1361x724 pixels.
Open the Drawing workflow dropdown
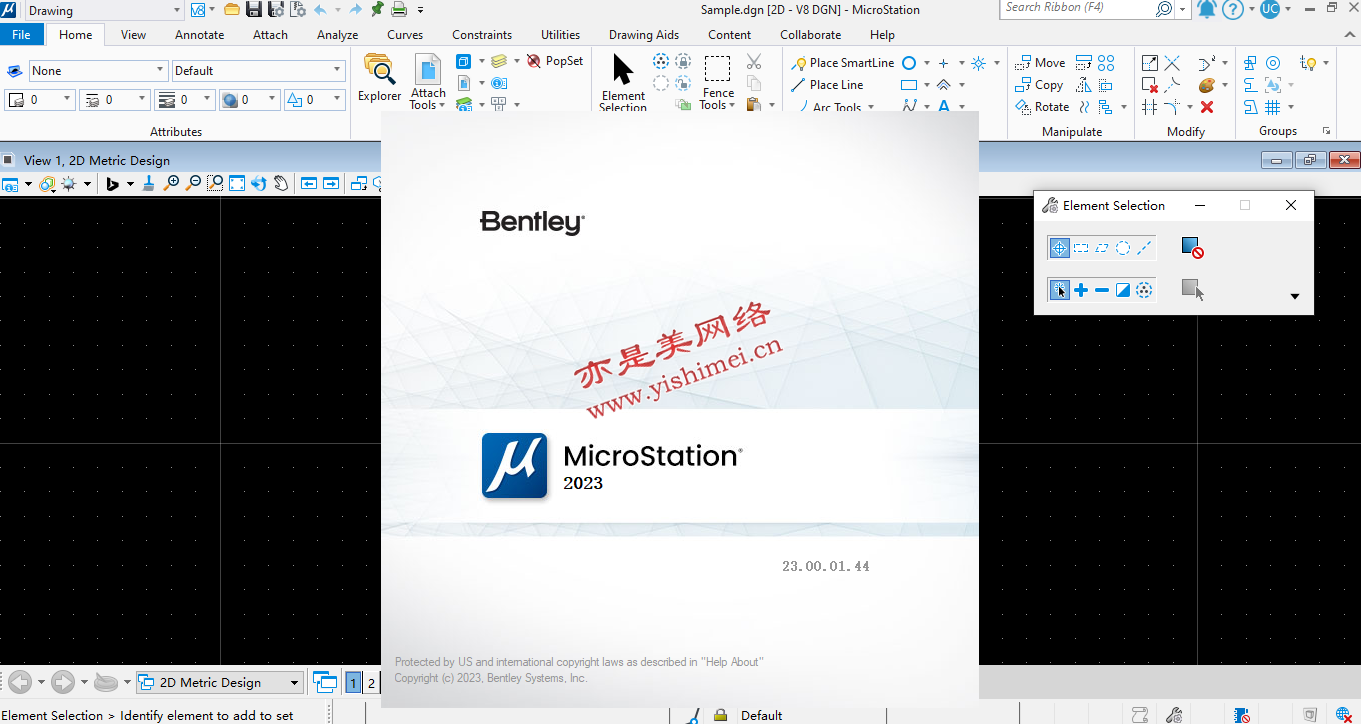point(176,10)
